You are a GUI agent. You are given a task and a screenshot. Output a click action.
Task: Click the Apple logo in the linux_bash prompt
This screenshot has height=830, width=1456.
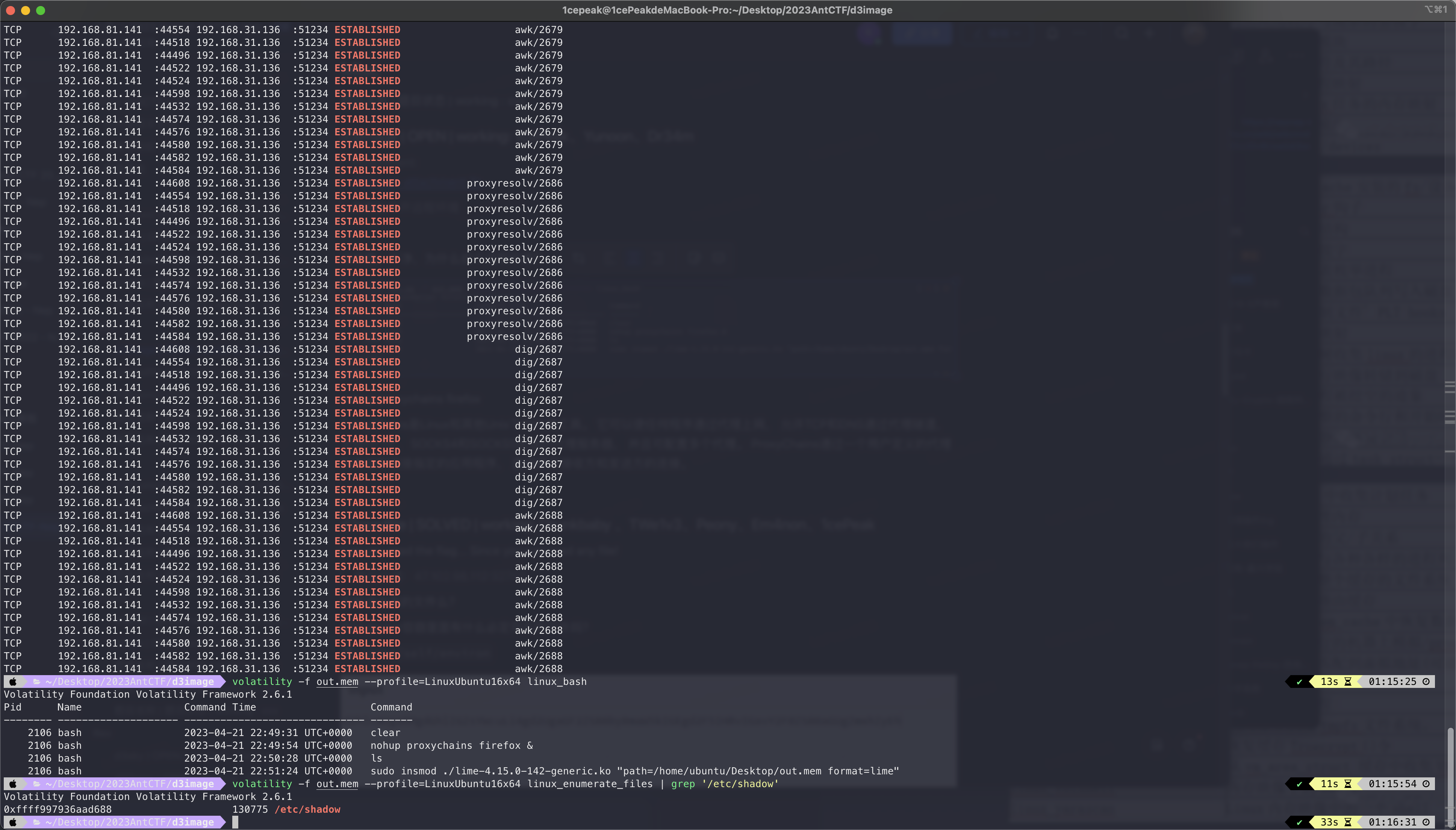[13, 682]
